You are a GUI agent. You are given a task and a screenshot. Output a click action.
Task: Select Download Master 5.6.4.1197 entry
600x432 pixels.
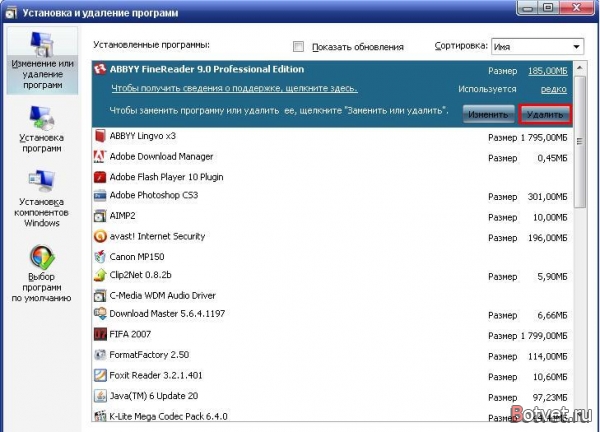[332, 314]
